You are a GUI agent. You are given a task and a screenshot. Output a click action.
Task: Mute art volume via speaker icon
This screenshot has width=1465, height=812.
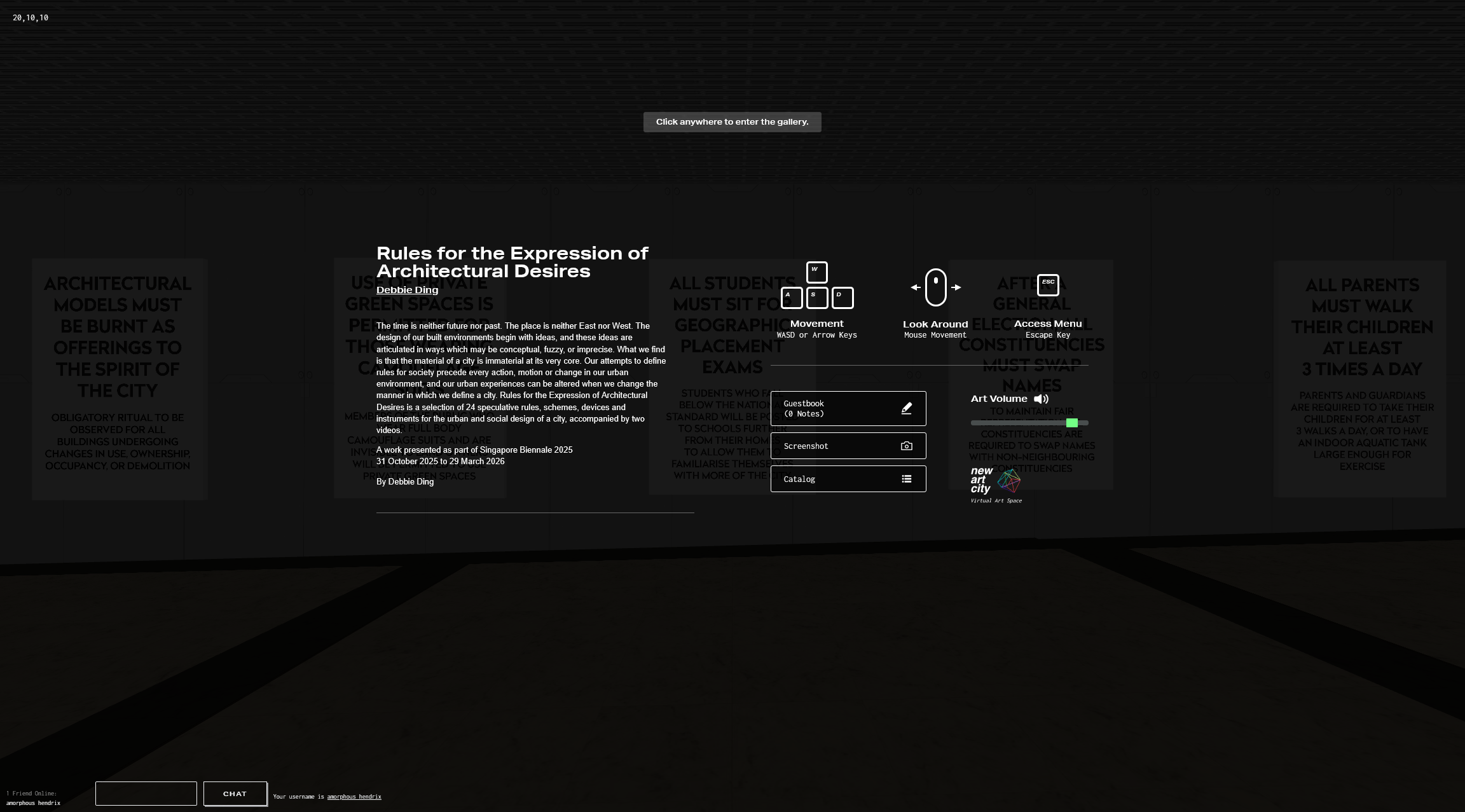[1041, 399]
